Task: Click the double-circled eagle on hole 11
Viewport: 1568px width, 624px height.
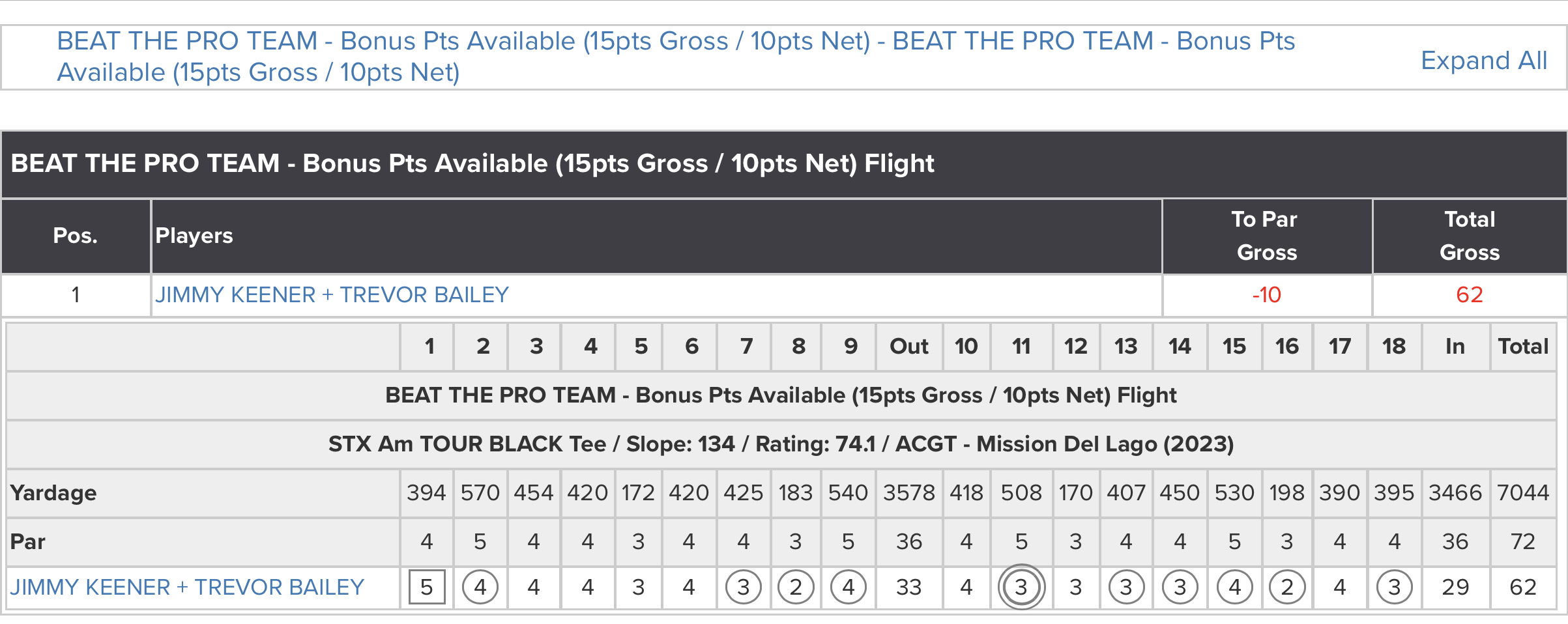Action: (x=1021, y=587)
